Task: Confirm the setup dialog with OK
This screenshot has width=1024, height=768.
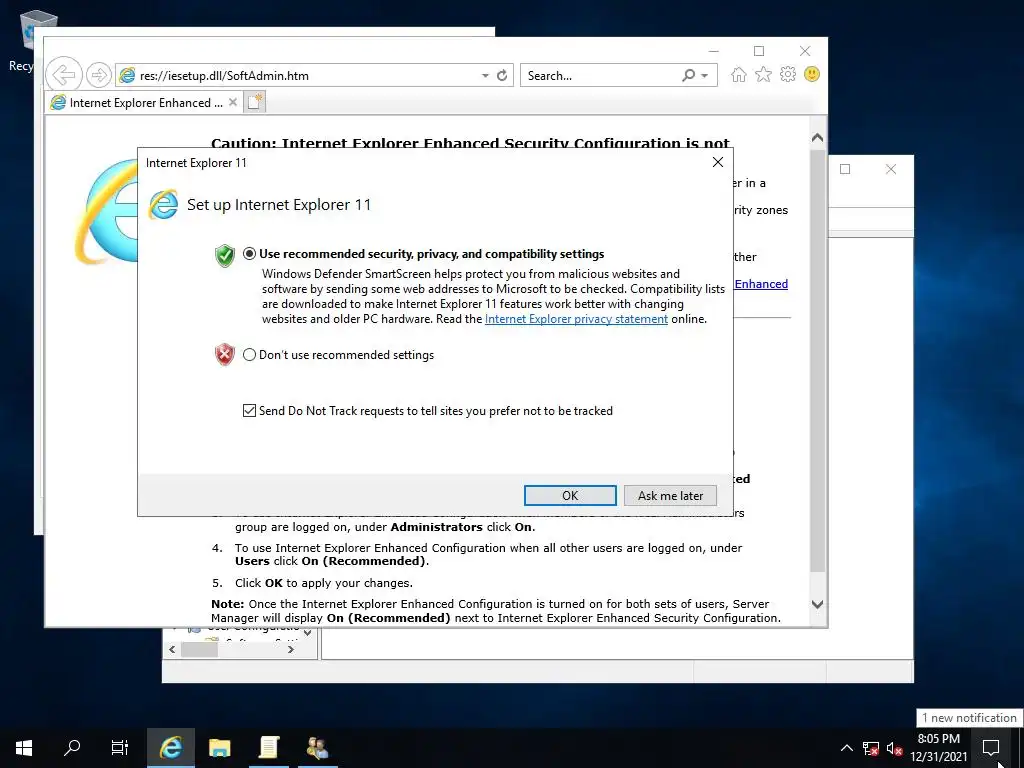Action: pos(570,496)
